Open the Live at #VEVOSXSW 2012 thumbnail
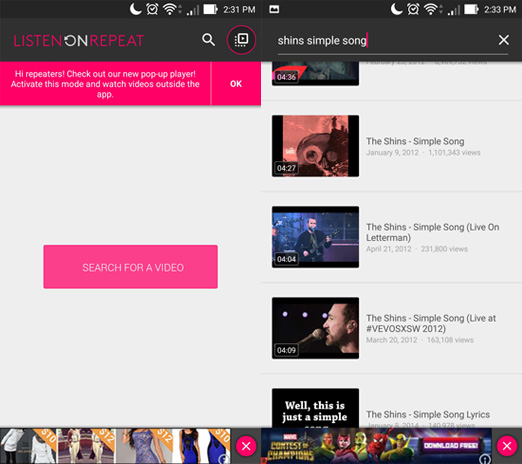Screen dimensions: 522x464 tap(315, 328)
